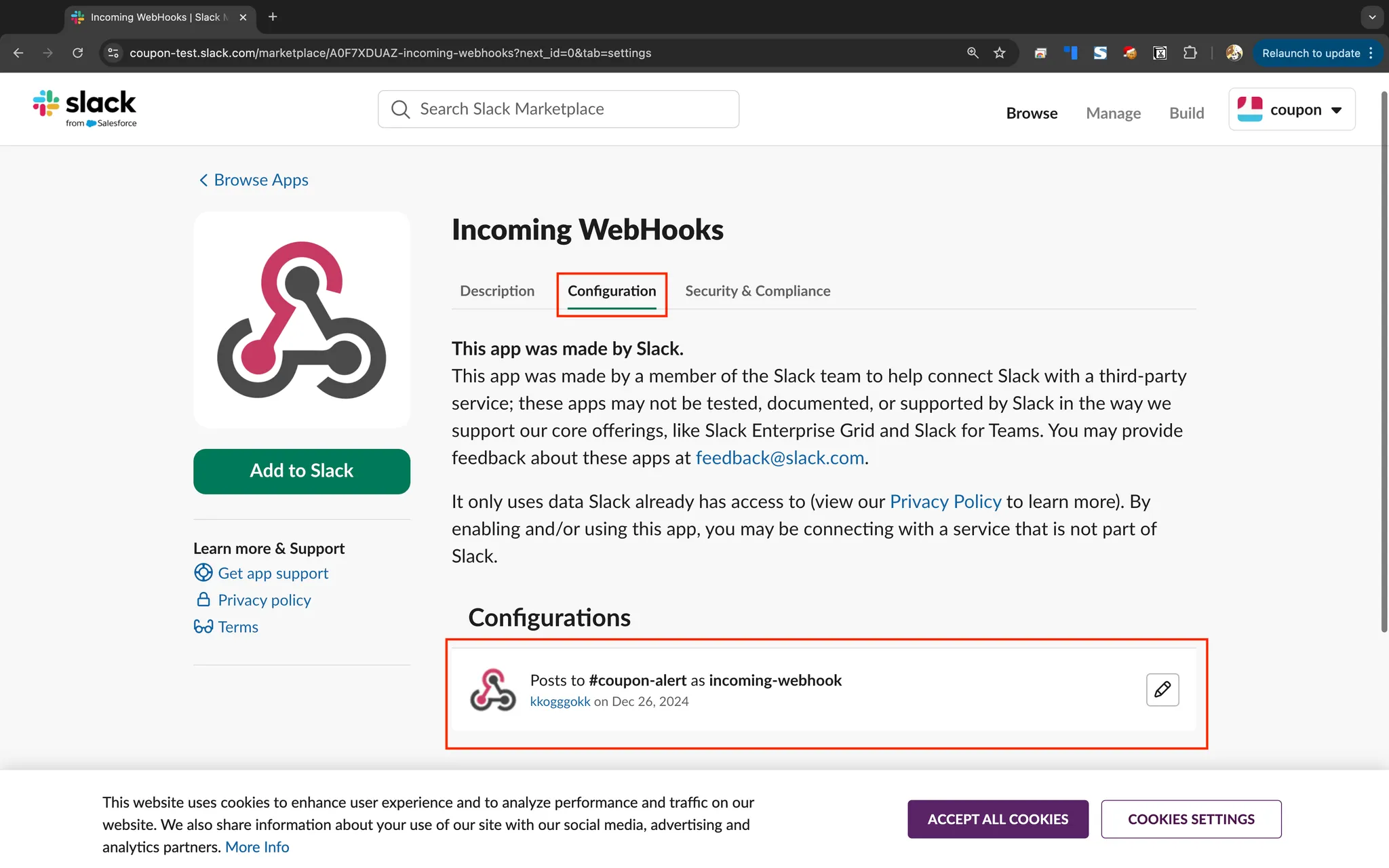
Task: Click the browser reload icon
Action: point(78,53)
